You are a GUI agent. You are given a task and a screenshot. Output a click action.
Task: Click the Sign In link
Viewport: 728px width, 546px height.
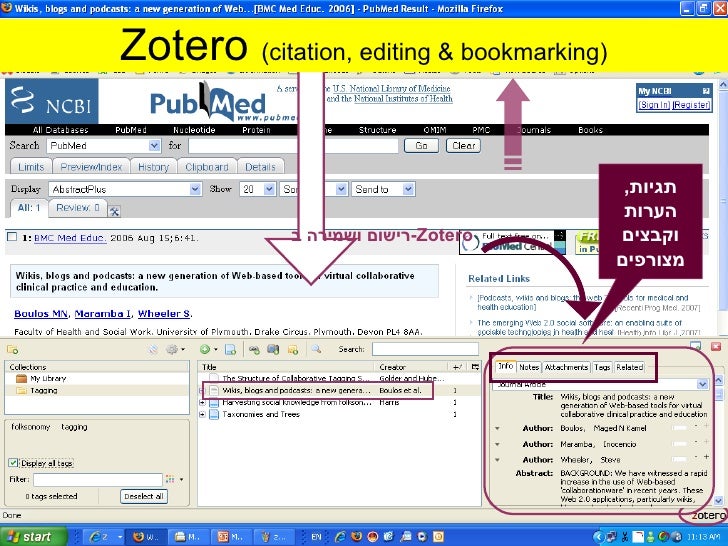click(654, 105)
